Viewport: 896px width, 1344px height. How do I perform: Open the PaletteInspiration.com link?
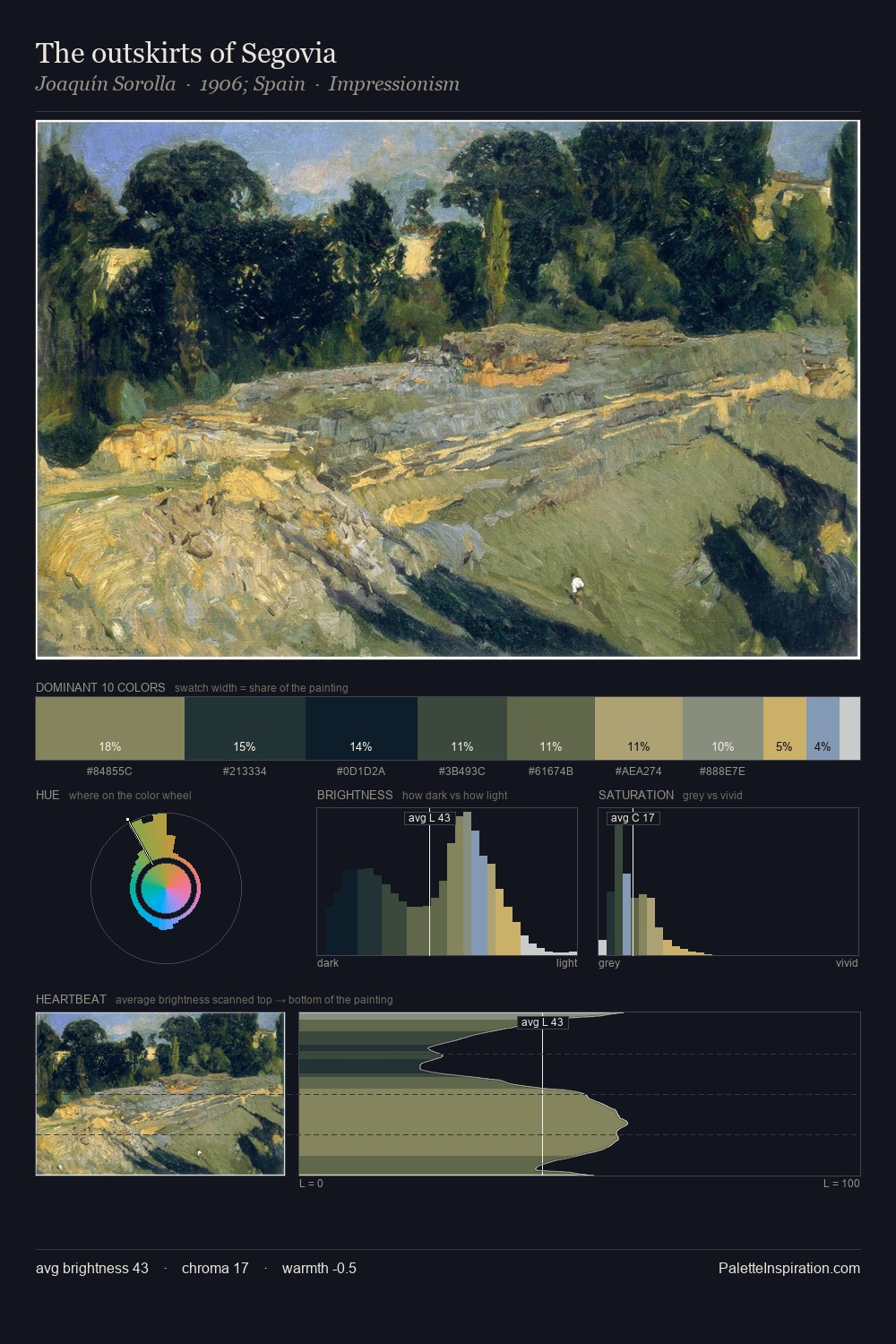click(789, 1268)
